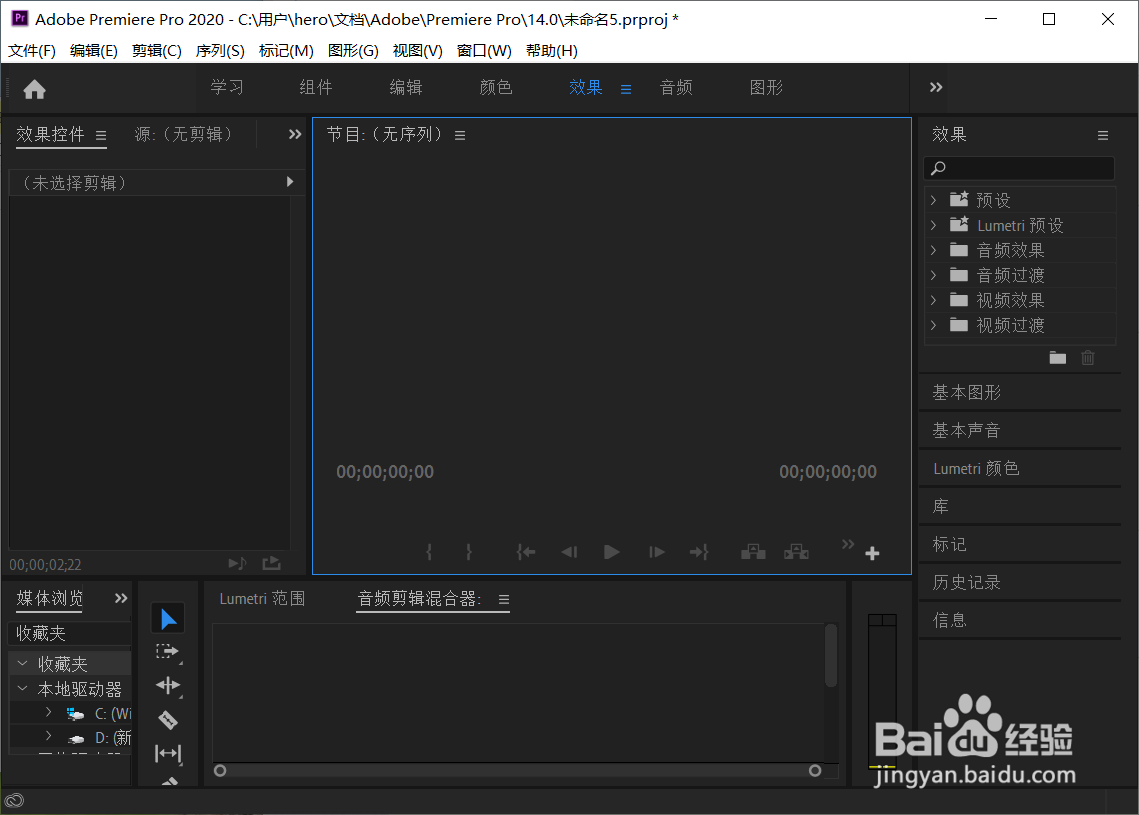Open the 信息 panel

949,620
